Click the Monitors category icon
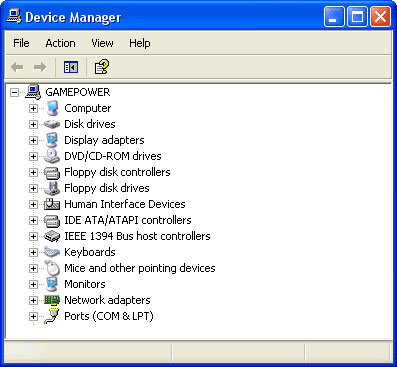 point(52,284)
